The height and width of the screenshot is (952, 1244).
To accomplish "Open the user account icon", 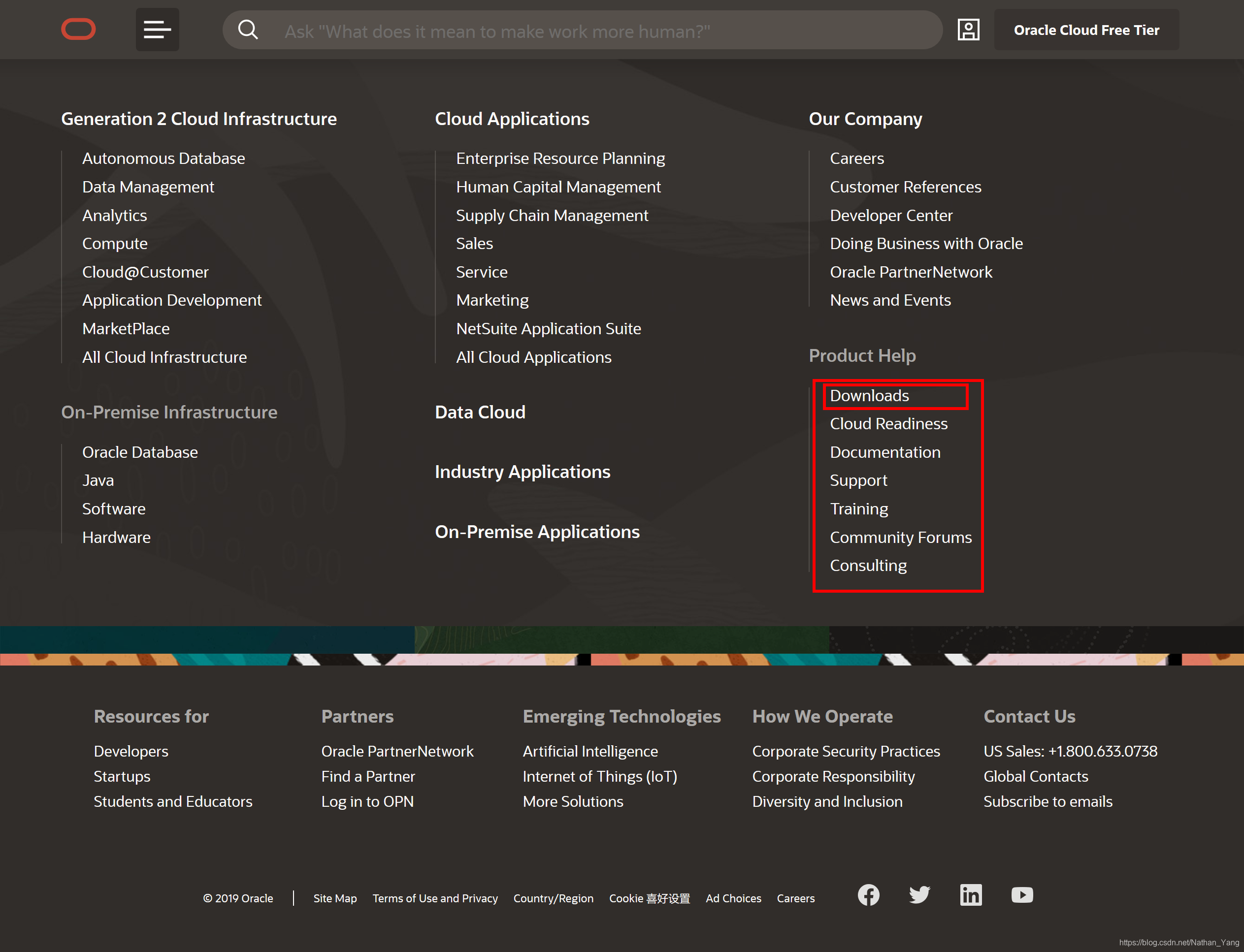I will coord(968,30).
